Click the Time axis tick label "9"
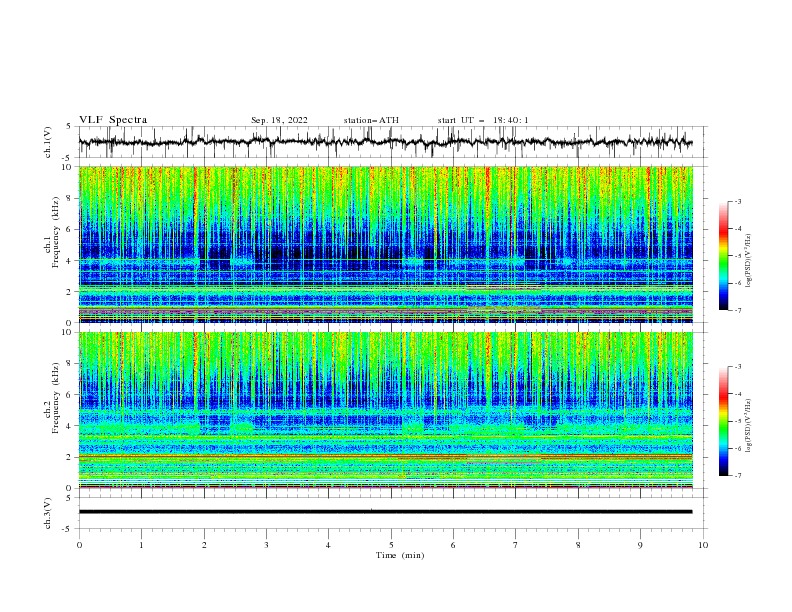This screenshot has height=612, width=792. [640, 545]
